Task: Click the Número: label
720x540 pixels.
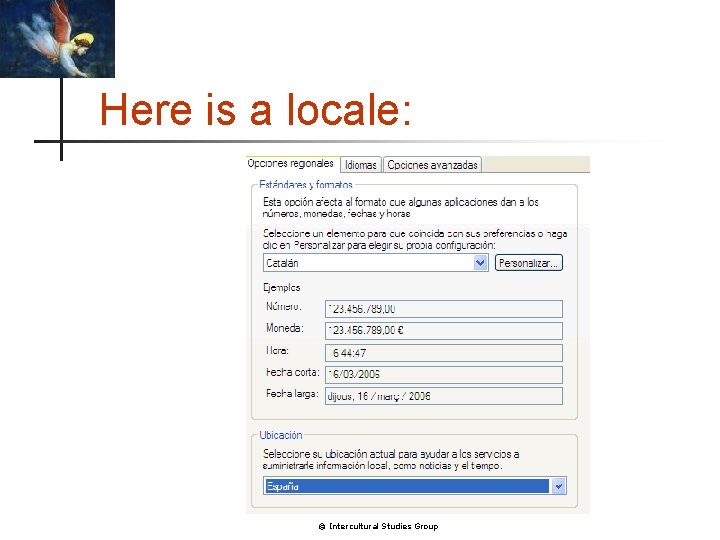Action: click(x=283, y=306)
